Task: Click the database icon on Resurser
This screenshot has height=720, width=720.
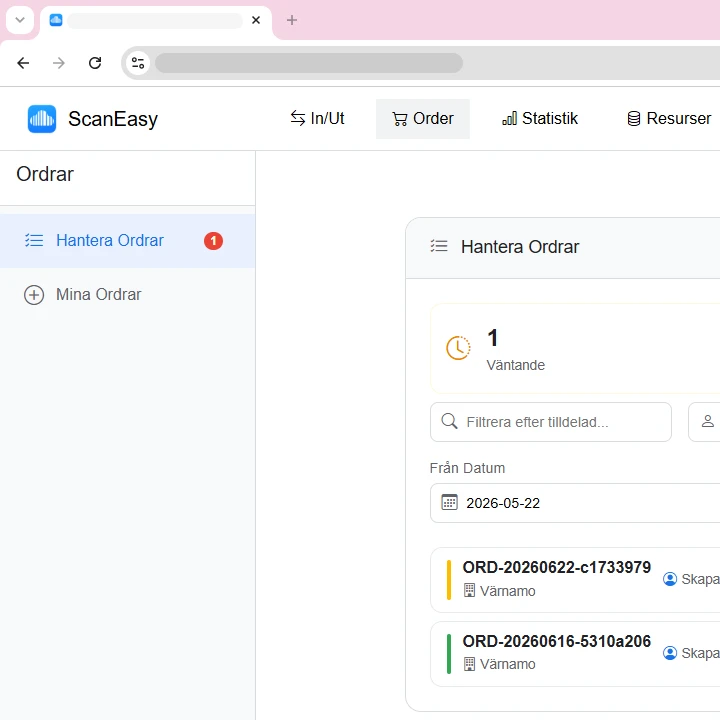Action: (x=634, y=118)
